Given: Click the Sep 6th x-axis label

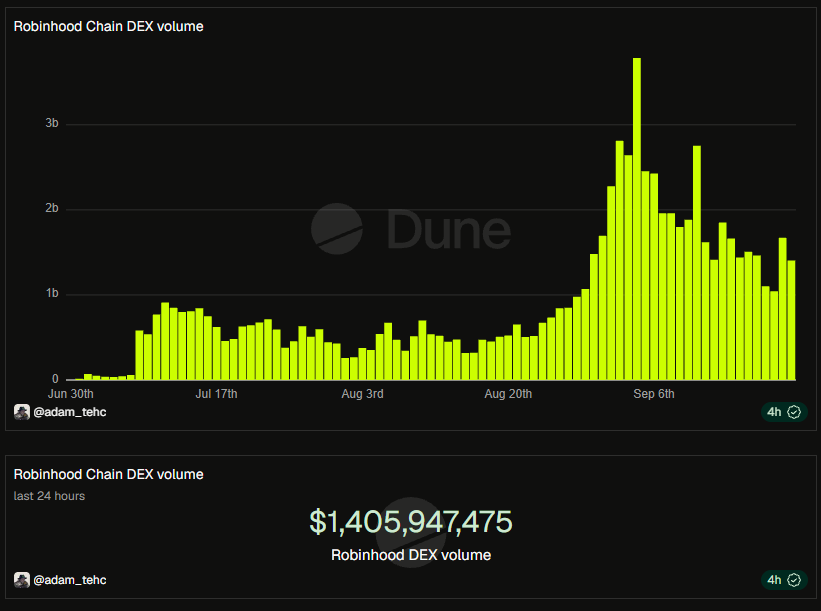Looking at the screenshot, I should click(x=654, y=394).
